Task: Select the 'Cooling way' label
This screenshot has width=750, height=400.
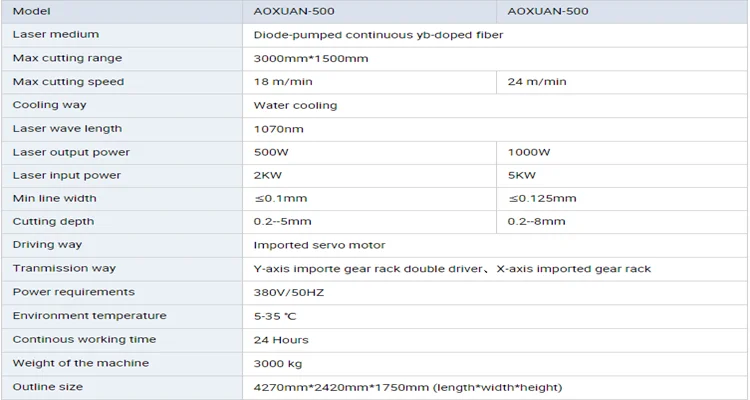Action: [x=50, y=105]
